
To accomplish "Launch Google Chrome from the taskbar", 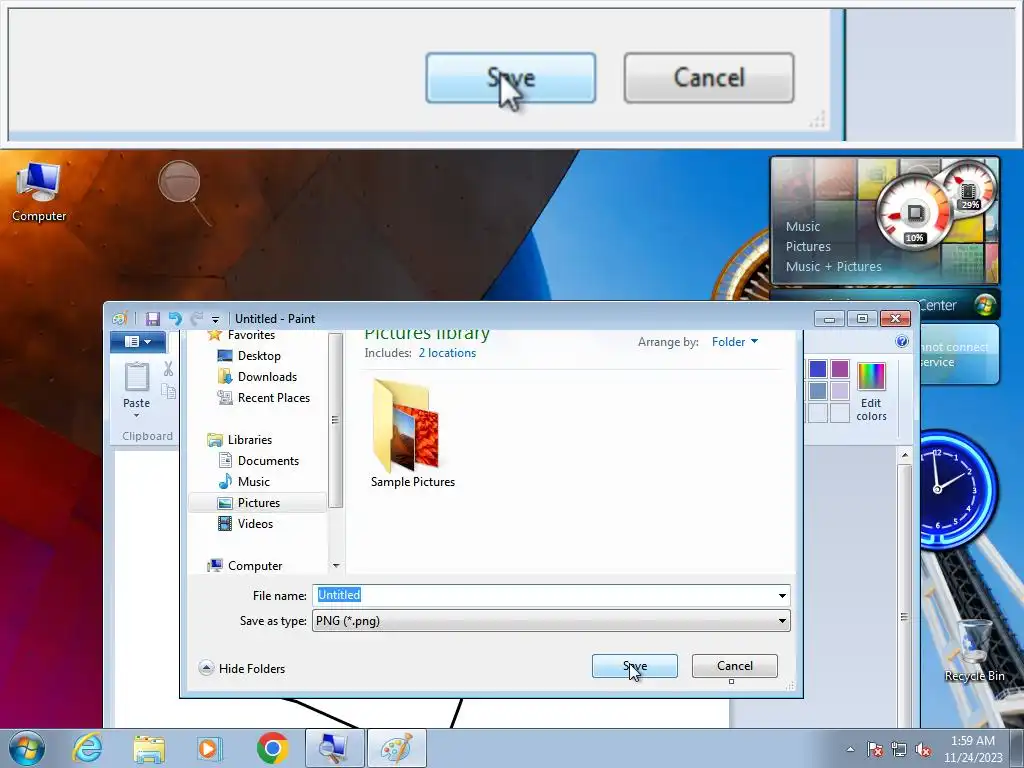I will coord(272,748).
